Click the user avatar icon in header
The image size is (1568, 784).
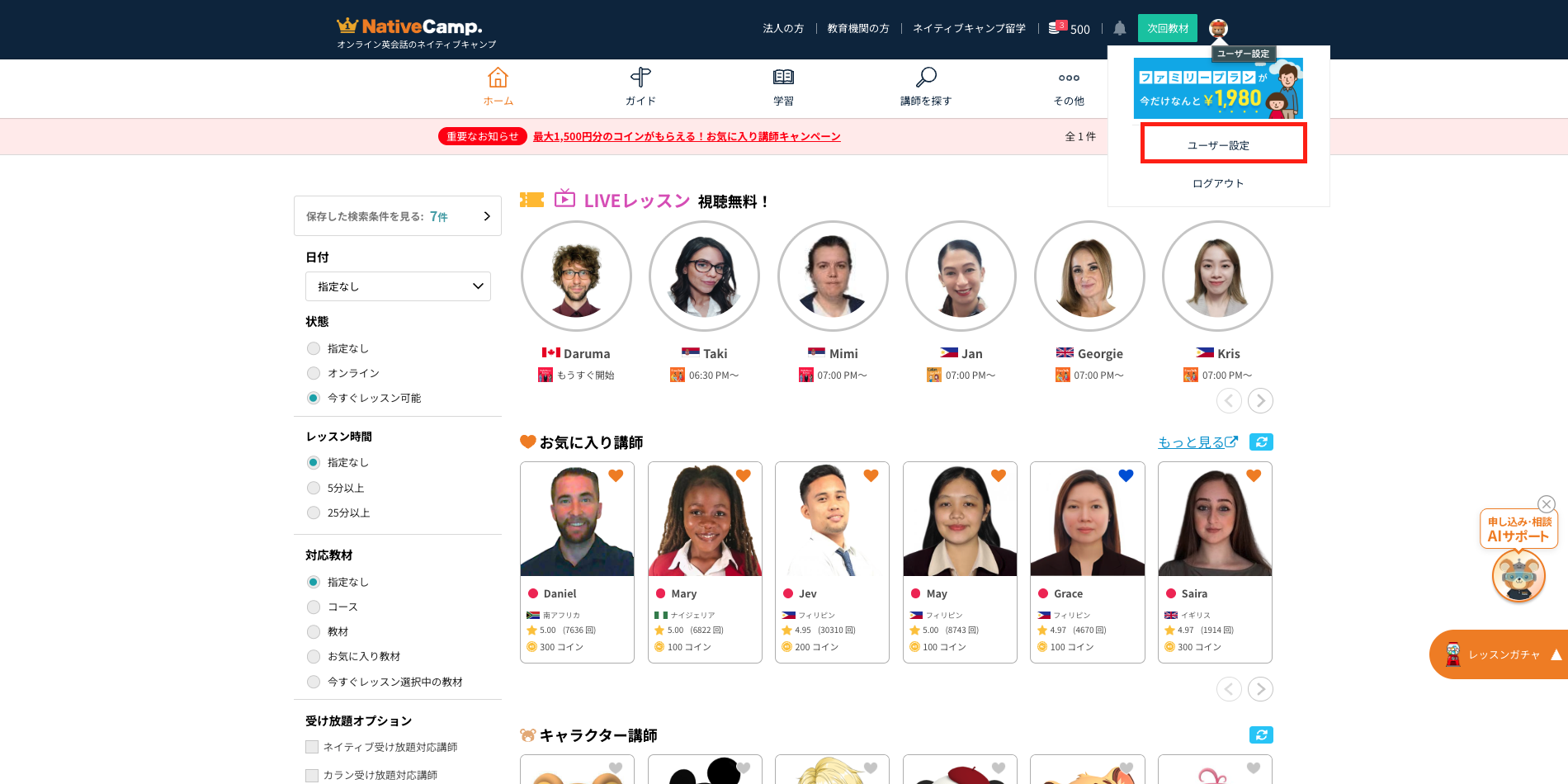[x=1218, y=28]
